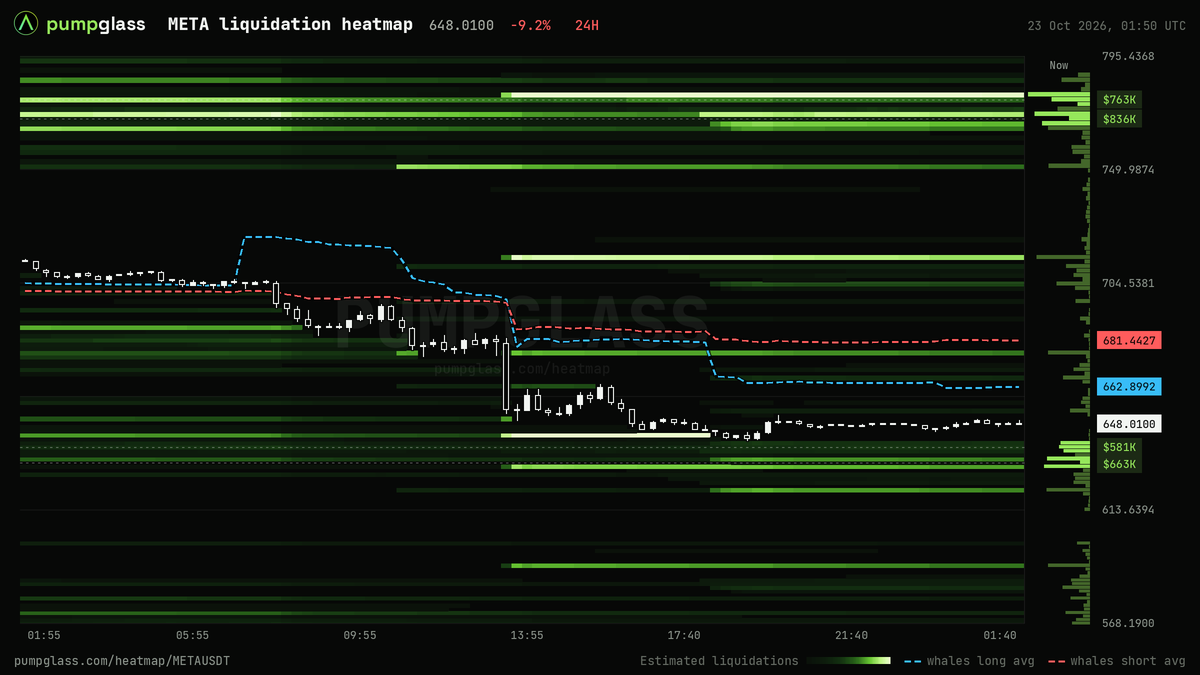Screen dimensions: 1200x675
Task: Click the 01:55 time axis label
Action: pos(44,635)
